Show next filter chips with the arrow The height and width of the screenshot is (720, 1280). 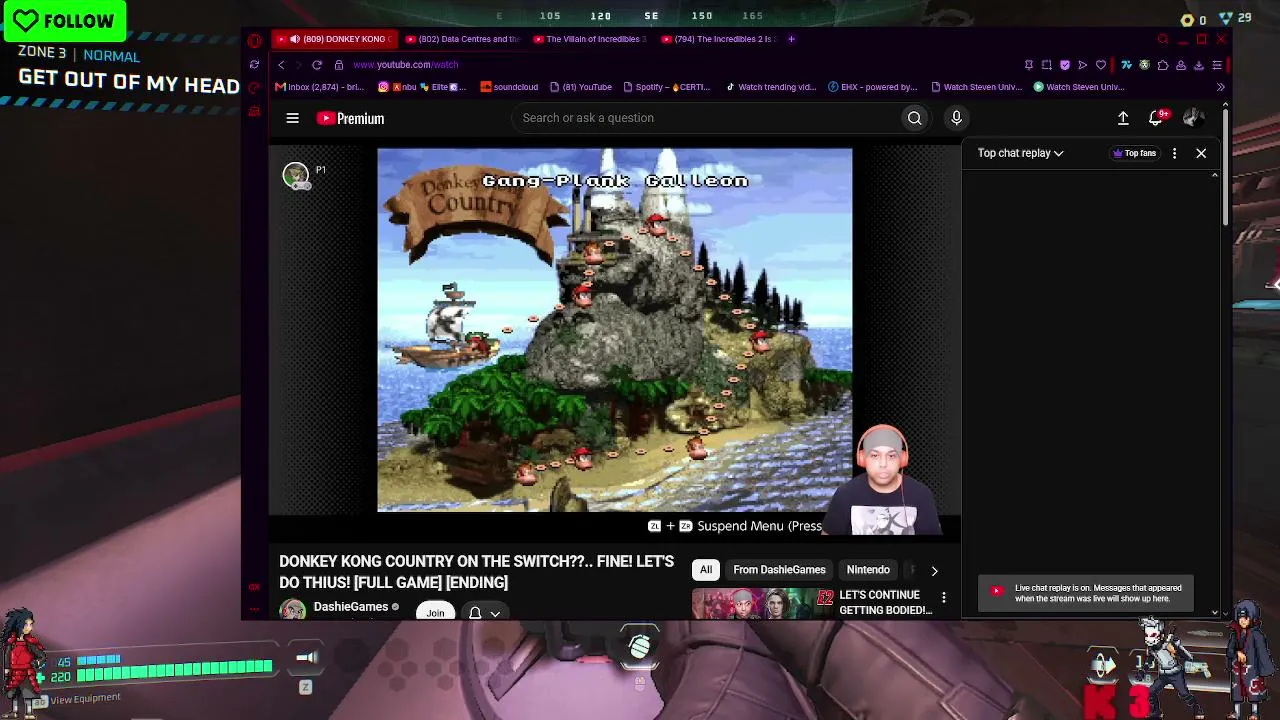(x=934, y=570)
